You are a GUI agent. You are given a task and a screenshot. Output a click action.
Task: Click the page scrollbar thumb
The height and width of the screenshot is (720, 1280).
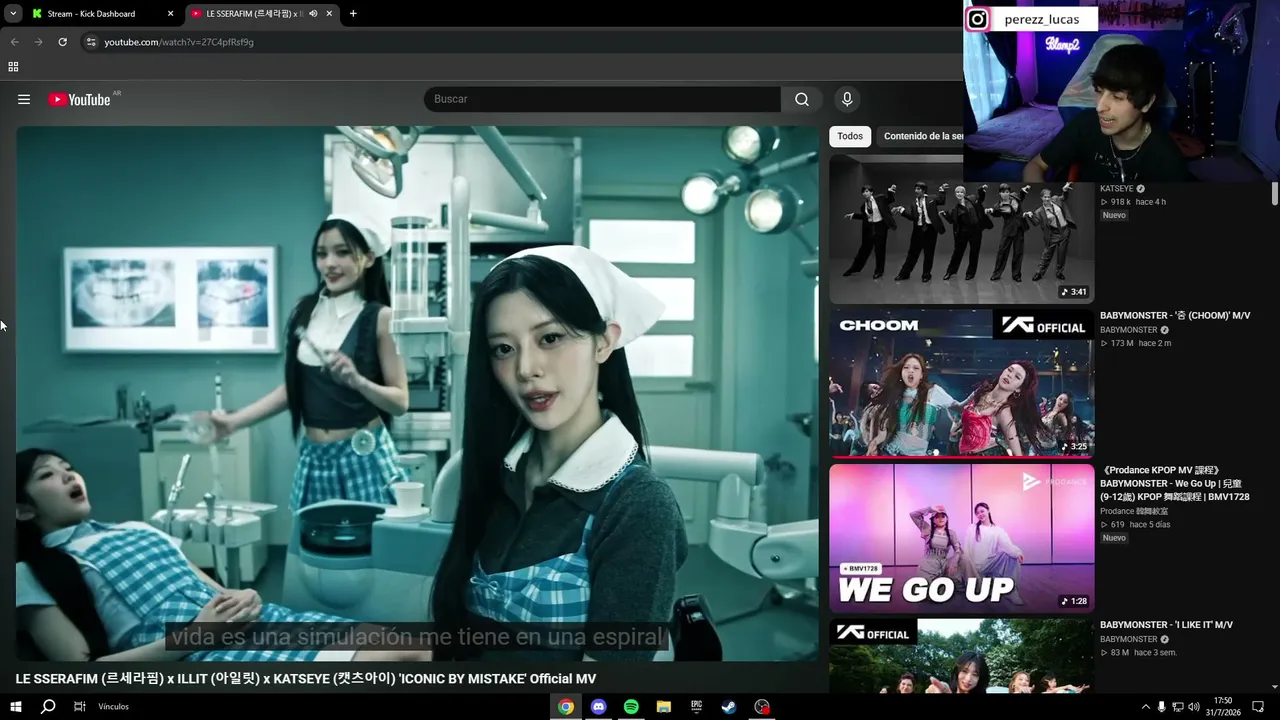tap(1275, 194)
